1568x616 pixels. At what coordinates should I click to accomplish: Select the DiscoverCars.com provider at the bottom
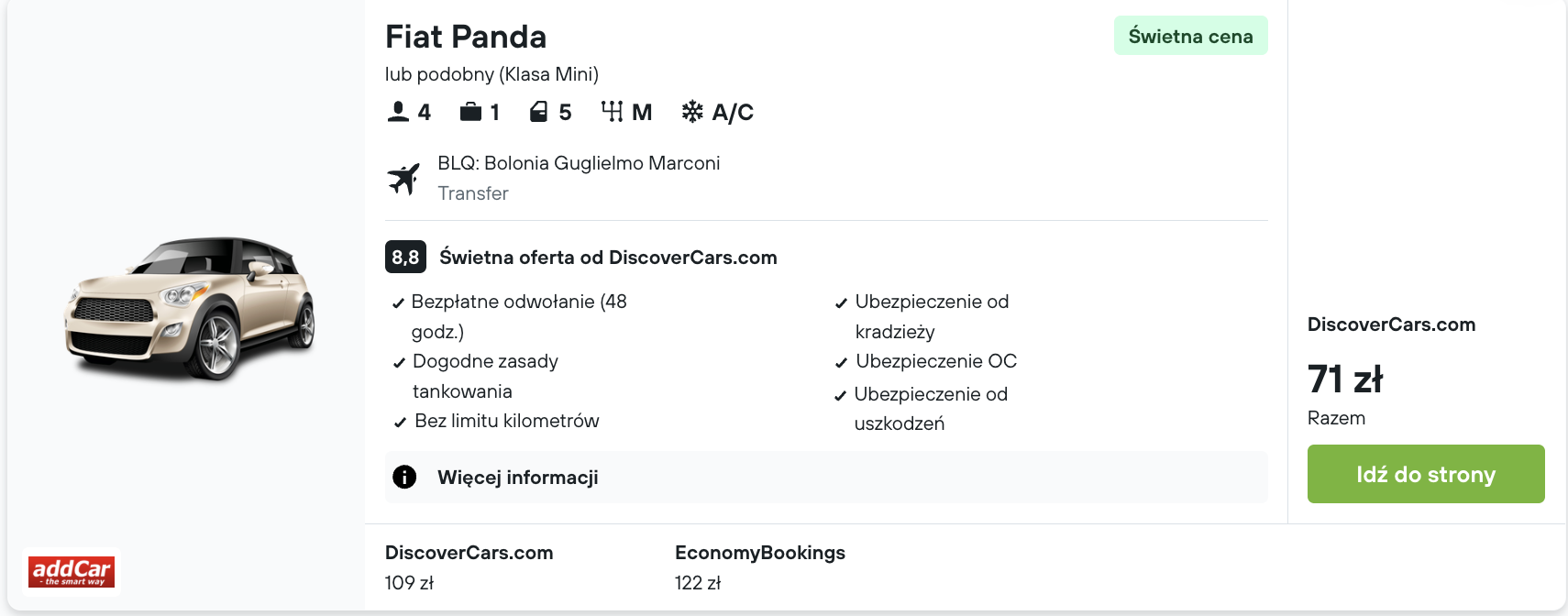coord(469,553)
